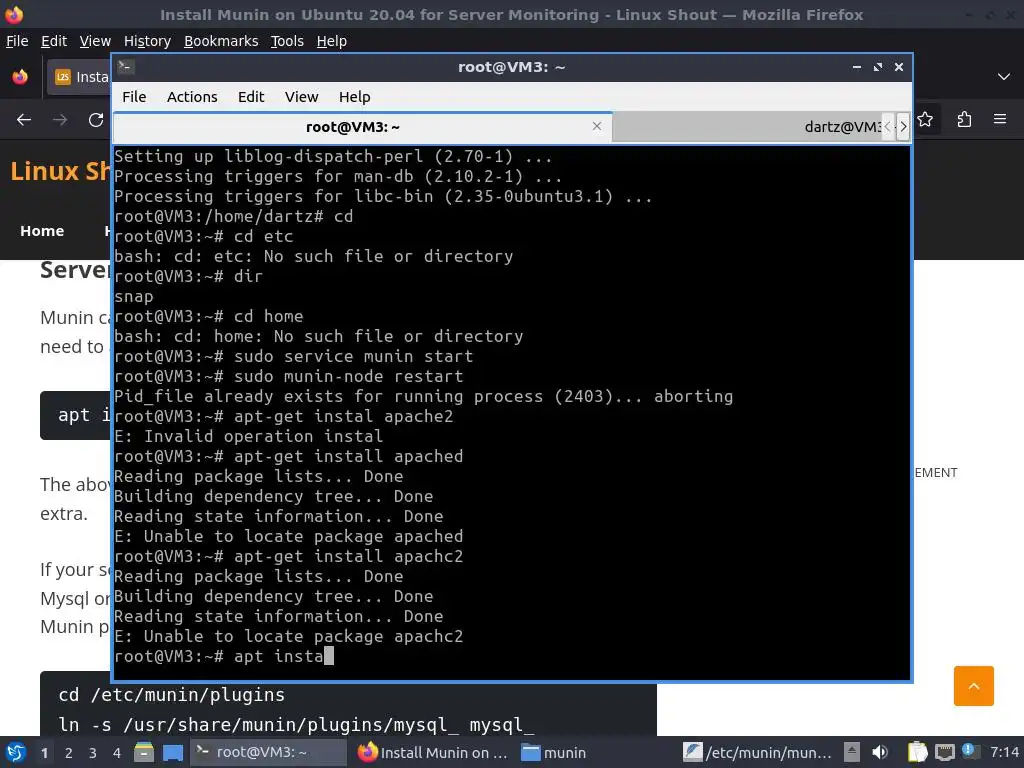Click the 7:14 taskbar clock
Image resolution: width=1024 pixels, height=768 pixels.
pos(1004,752)
